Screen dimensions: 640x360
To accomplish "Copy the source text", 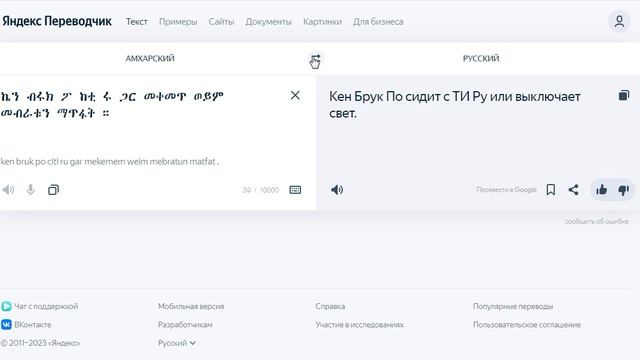I will [x=53, y=190].
